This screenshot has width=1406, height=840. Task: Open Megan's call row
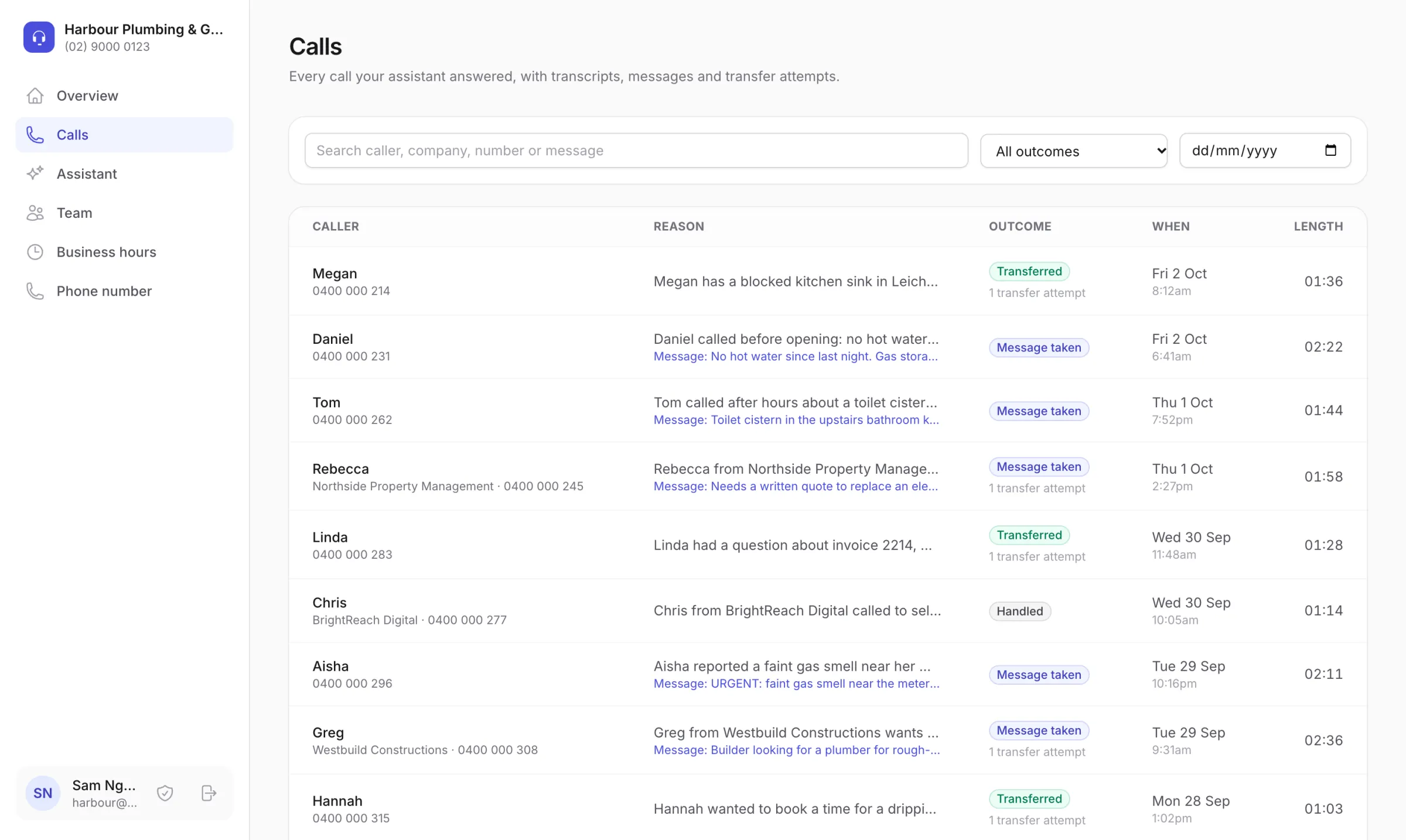[828, 281]
